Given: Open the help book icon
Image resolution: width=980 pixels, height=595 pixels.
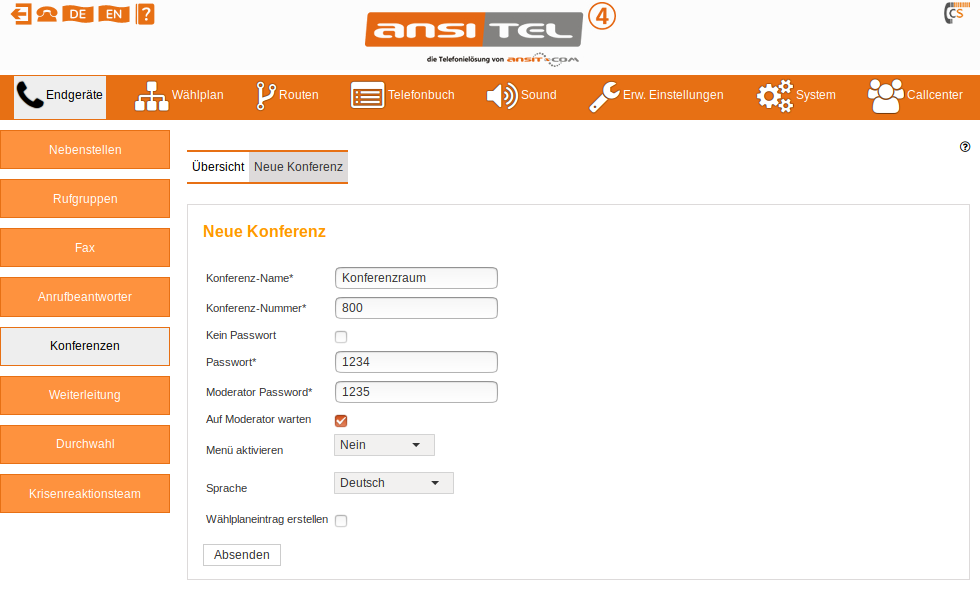Looking at the screenshot, I should (x=146, y=14).
